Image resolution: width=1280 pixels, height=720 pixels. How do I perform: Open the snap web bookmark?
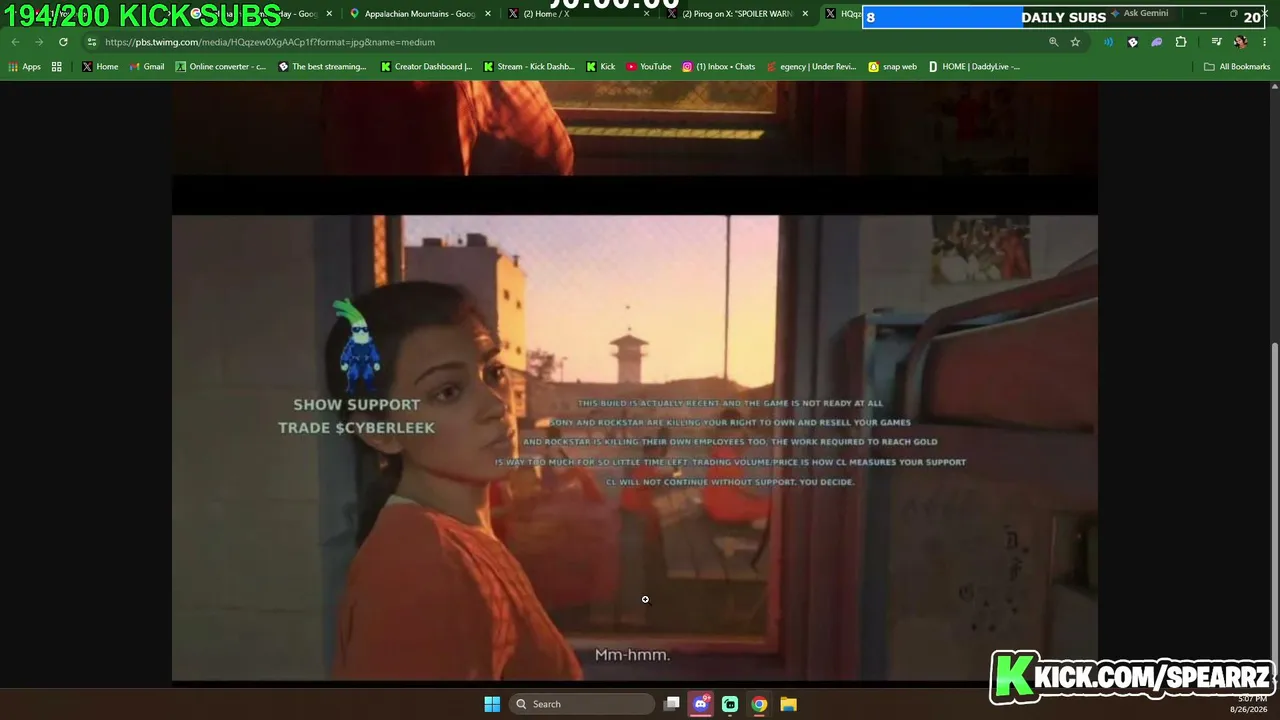[893, 67]
